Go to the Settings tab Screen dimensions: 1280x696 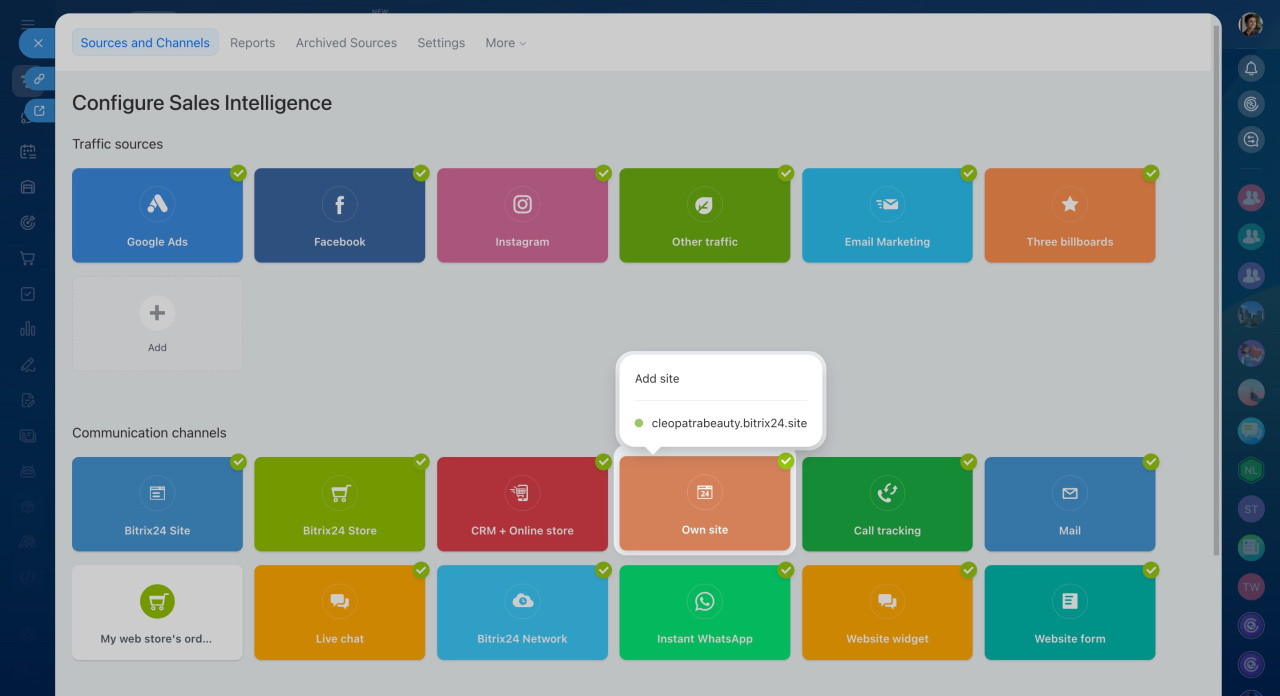[x=441, y=43]
